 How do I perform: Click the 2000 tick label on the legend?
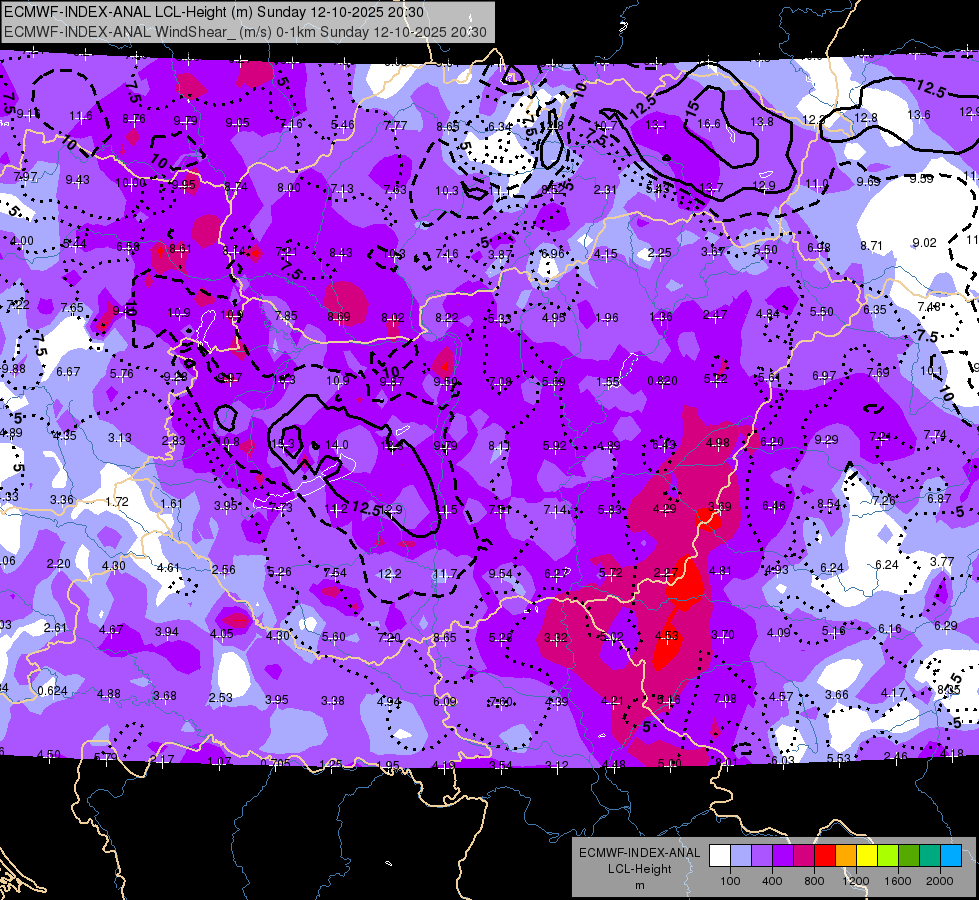[940, 881]
